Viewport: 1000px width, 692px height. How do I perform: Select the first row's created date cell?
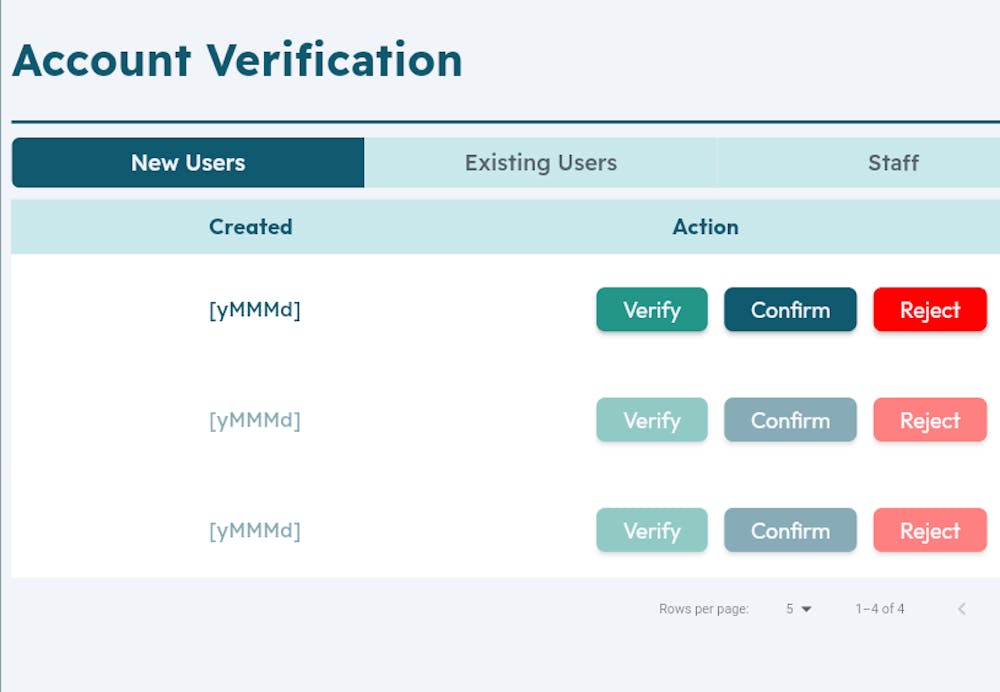tap(254, 310)
